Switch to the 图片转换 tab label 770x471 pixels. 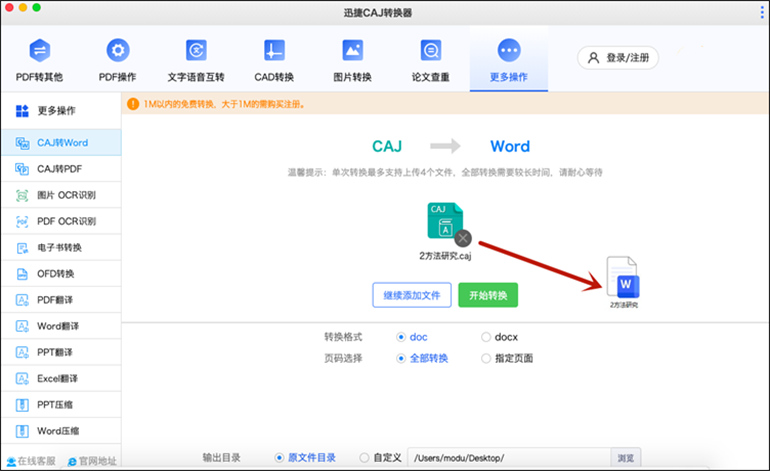(353, 77)
